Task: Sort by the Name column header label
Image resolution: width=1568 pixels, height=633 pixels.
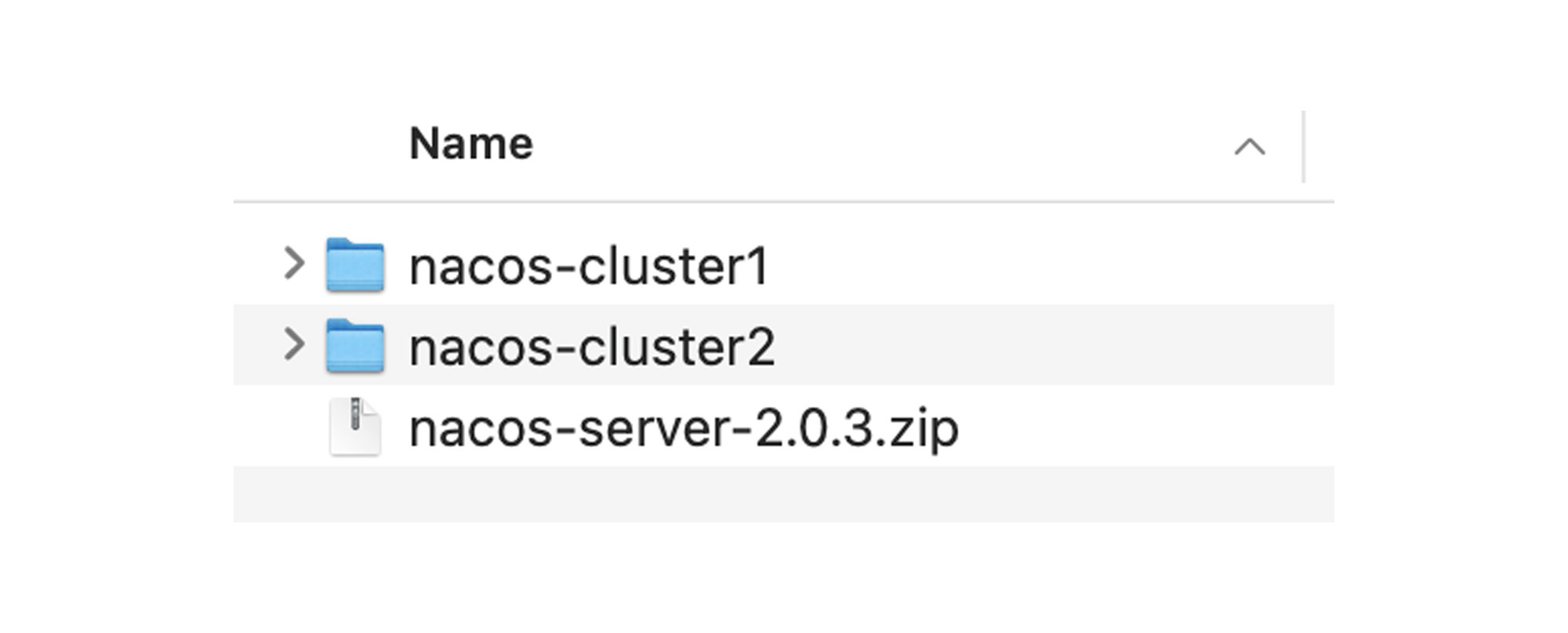Action: point(471,144)
